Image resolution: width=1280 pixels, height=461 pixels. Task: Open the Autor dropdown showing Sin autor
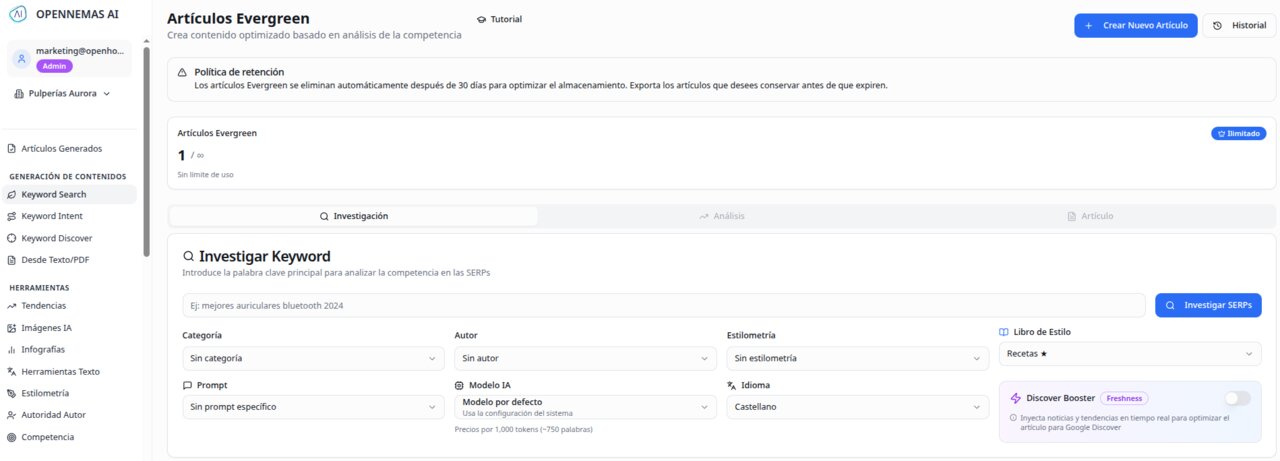point(586,358)
